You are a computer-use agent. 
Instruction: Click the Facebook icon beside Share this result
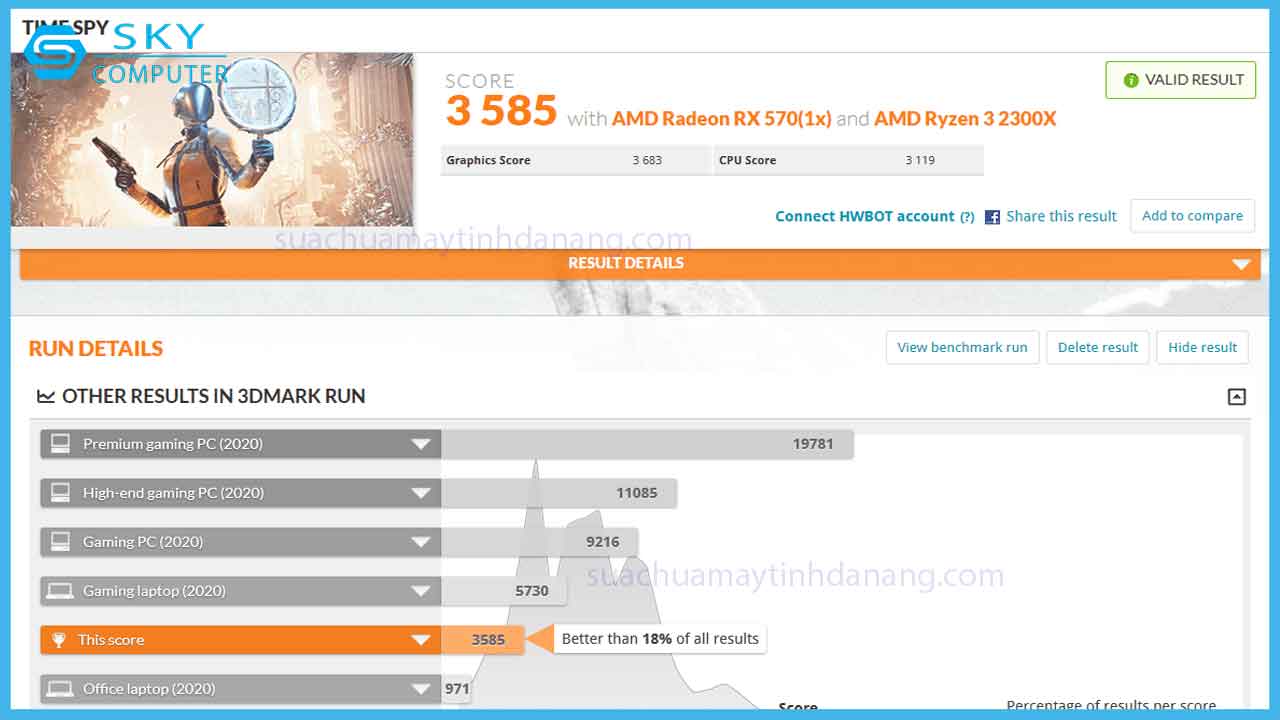click(992, 217)
